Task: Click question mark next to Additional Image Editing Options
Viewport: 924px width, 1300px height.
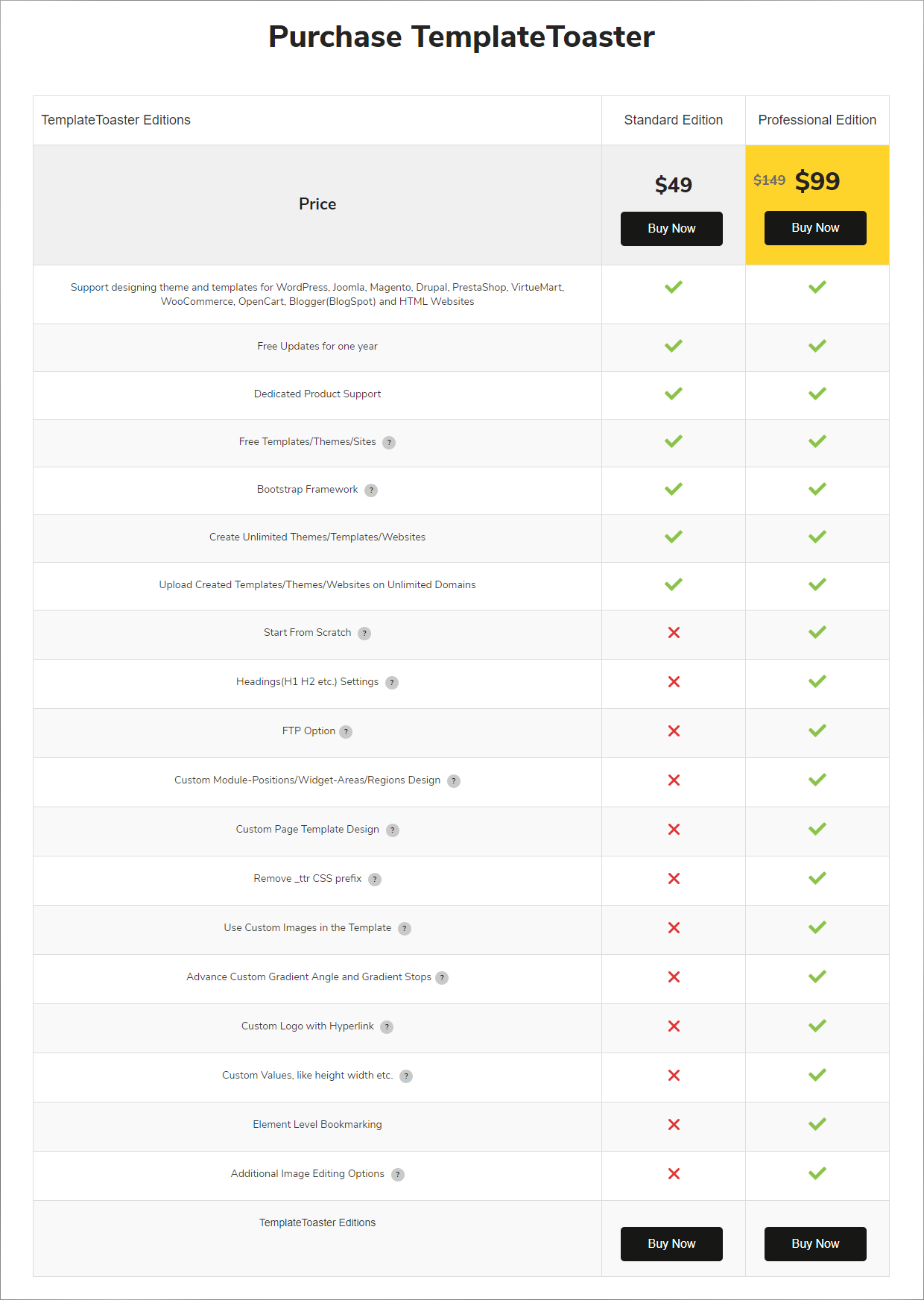Action: coord(398,1175)
